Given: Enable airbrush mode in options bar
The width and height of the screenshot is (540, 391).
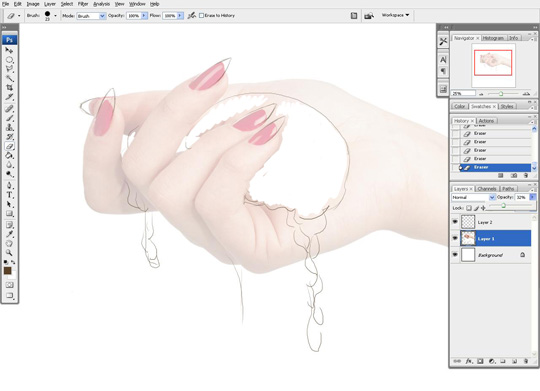Looking at the screenshot, I should tap(192, 16).
